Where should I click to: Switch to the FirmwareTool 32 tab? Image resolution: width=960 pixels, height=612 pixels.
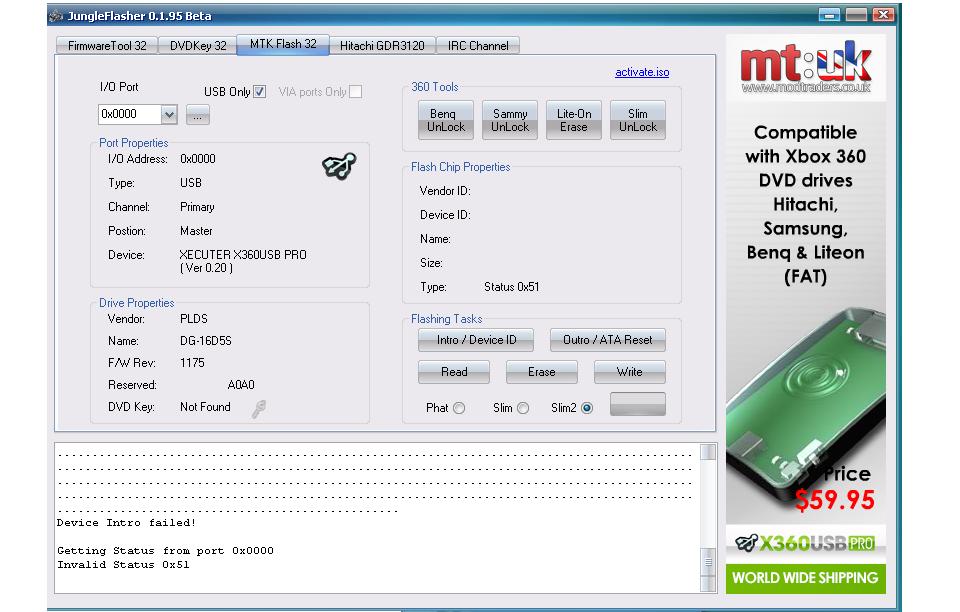[x=107, y=46]
